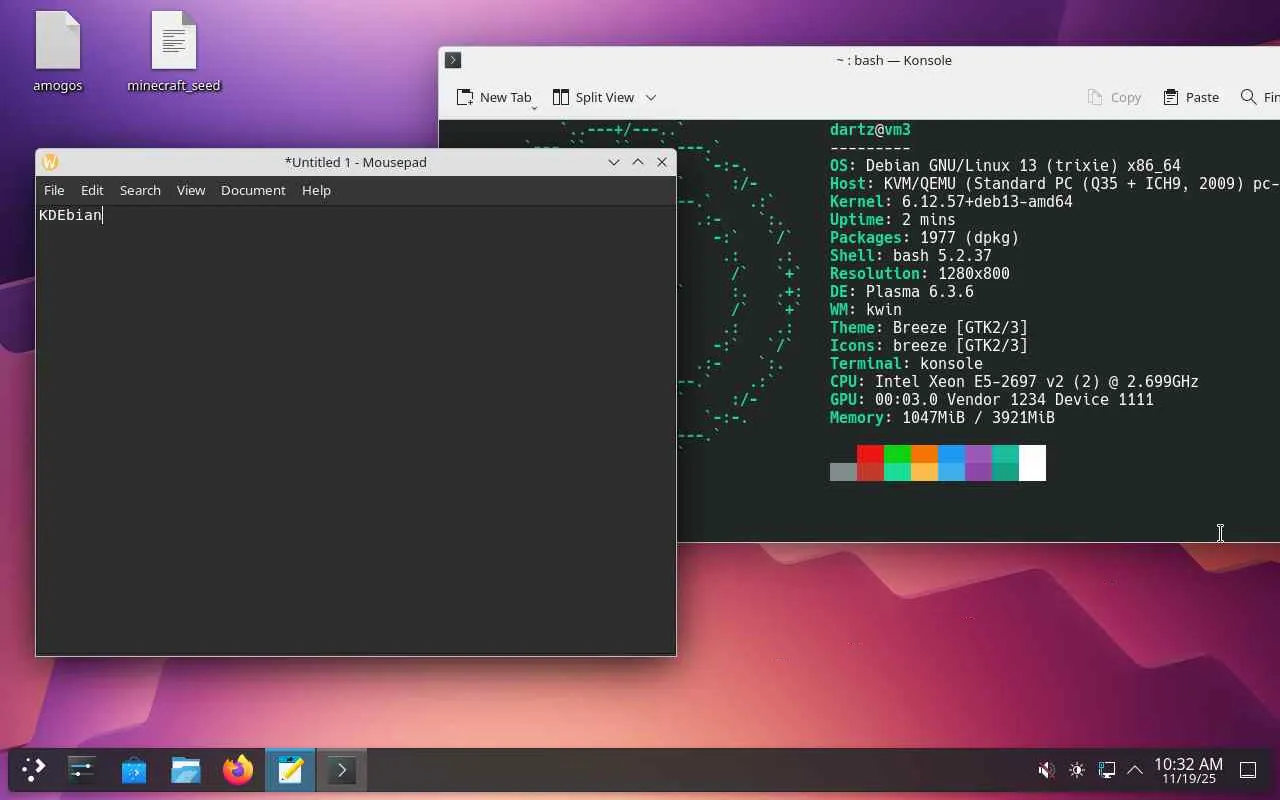This screenshot has height=800, width=1280.
Task: Open the brightness tray icon
Action: [1076, 770]
